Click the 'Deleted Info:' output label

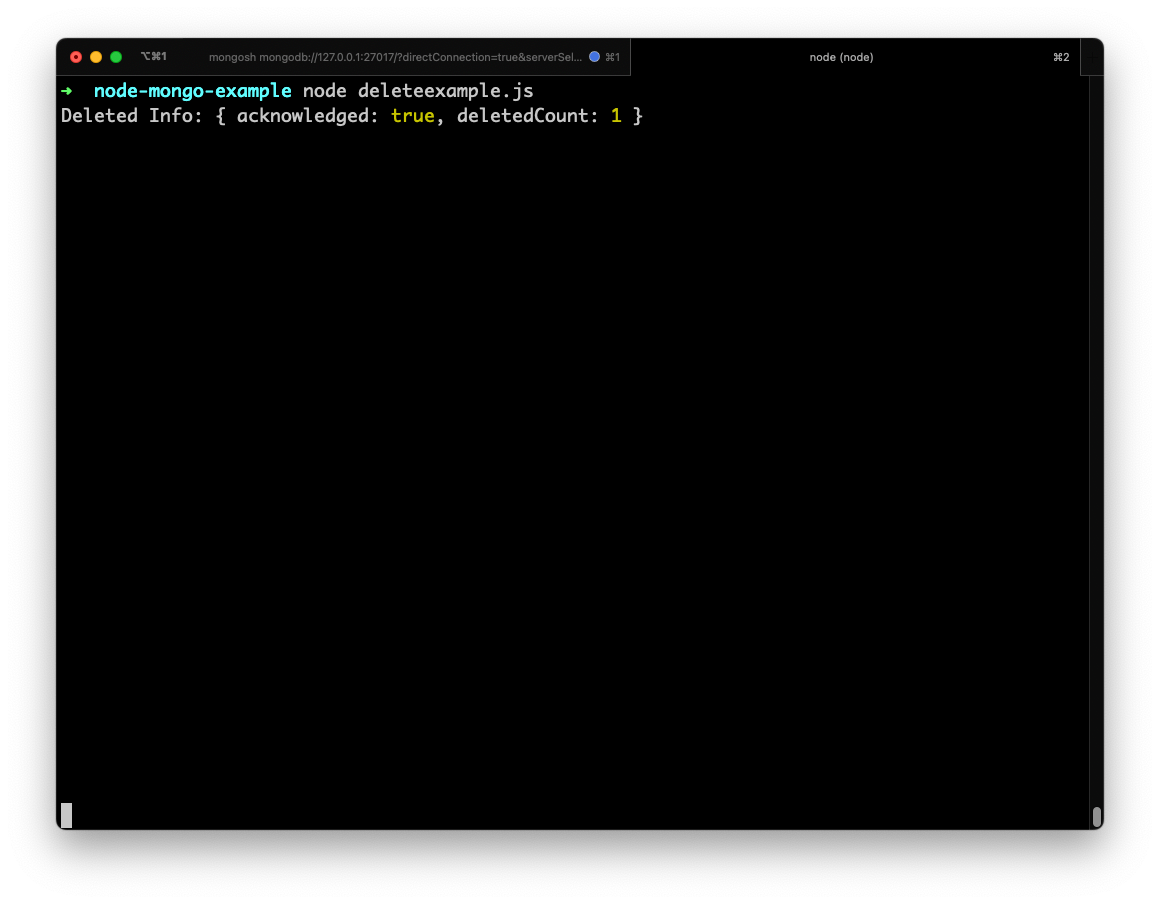(132, 116)
